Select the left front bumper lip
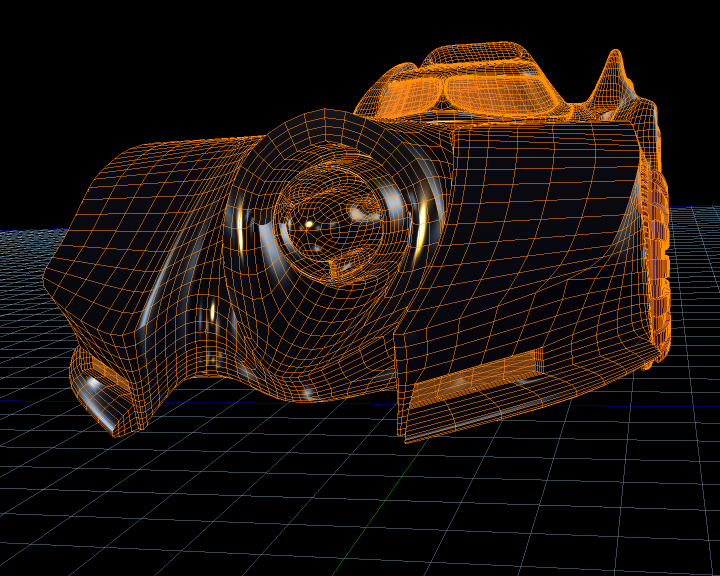This screenshot has width=720, height=576. click(x=101, y=393)
